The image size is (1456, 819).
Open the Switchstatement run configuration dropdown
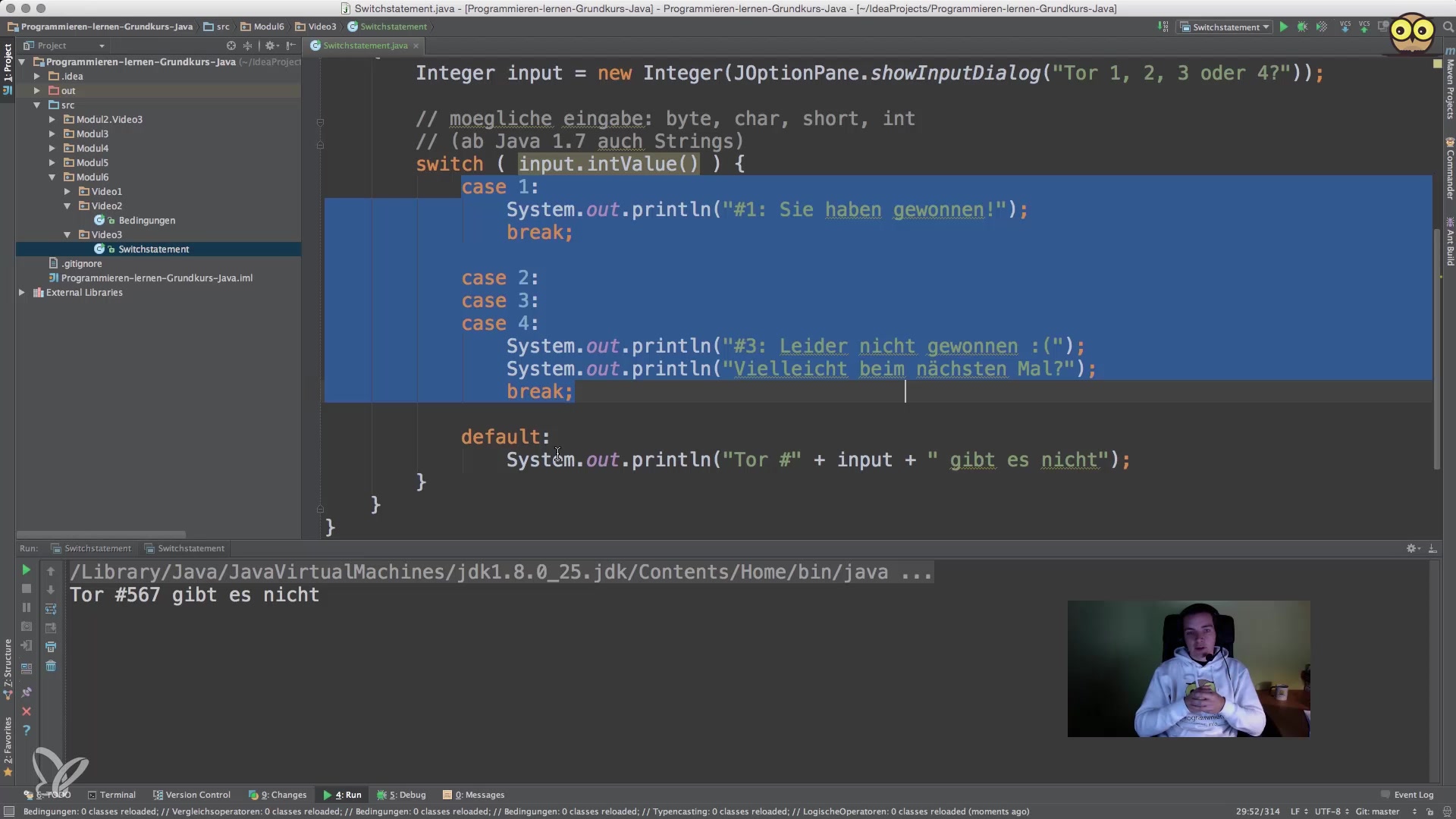(x=1225, y=27)
